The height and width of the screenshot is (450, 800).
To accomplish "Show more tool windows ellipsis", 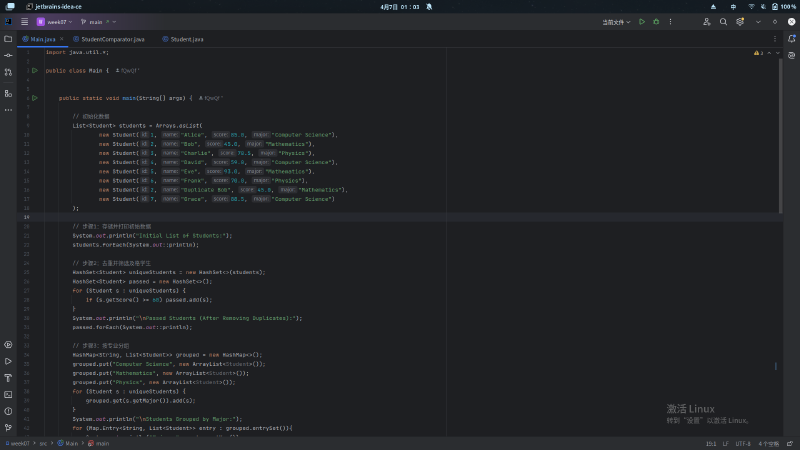I will point(8,110).
